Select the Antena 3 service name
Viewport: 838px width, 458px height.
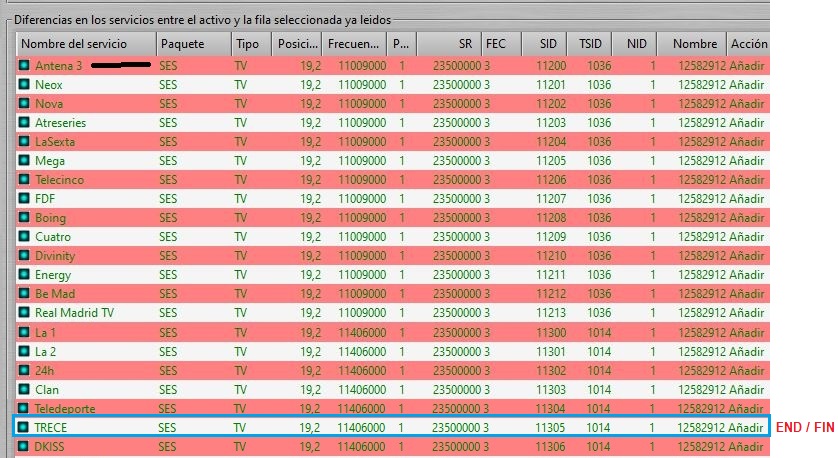click(x=59, y=66)
